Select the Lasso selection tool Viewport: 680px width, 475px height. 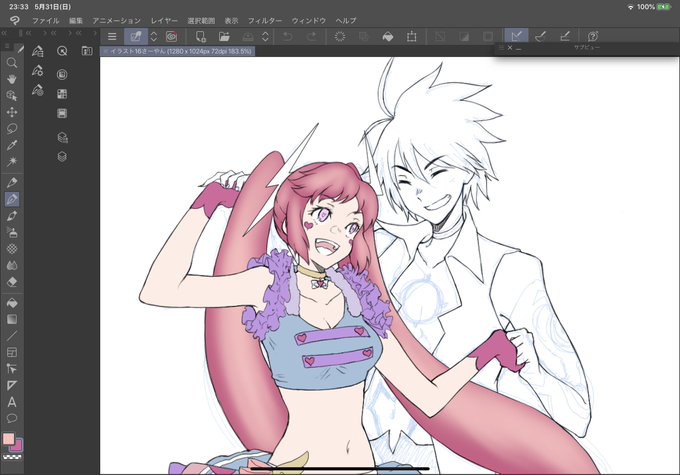[12, 128]
